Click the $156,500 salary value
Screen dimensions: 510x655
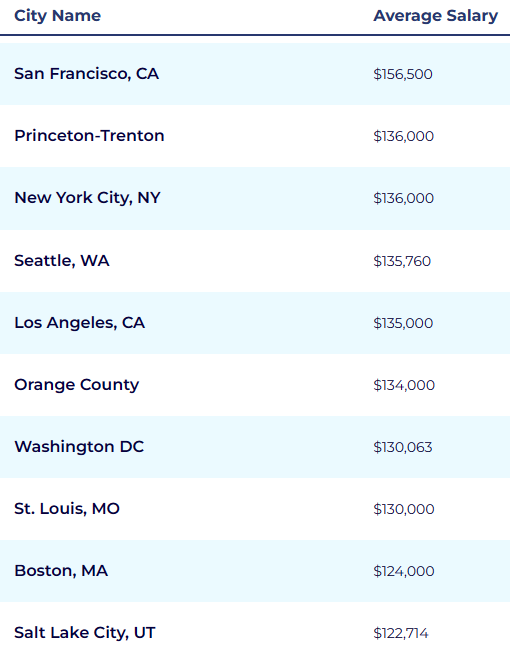coord(403,74)
